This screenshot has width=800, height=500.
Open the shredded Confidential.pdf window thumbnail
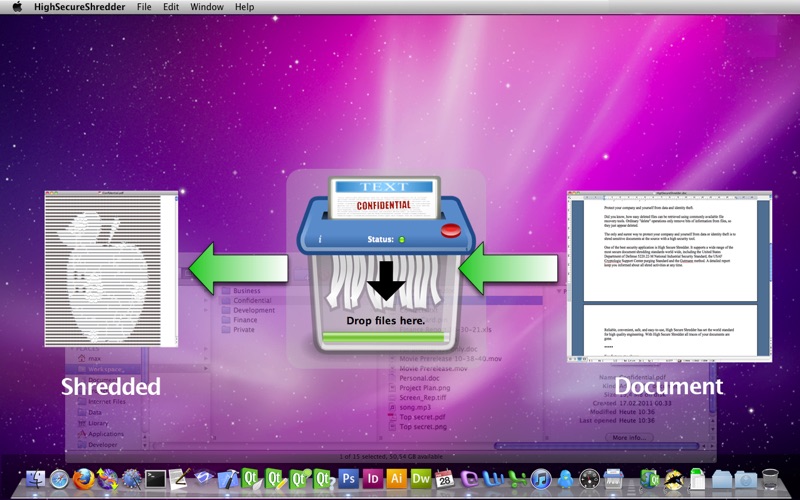click(x=111, y=269)
